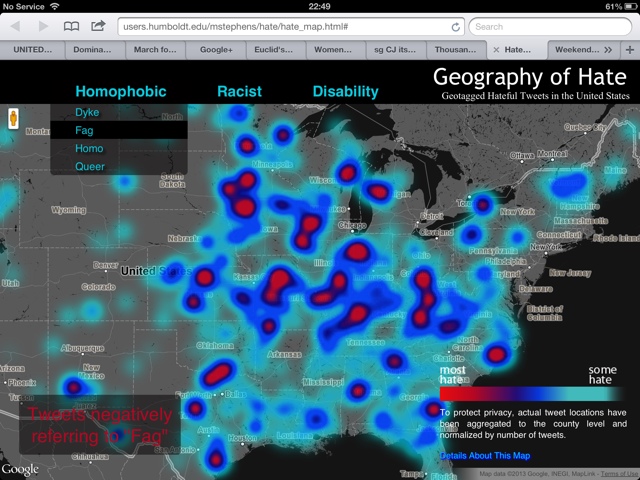
Task: Click the Houston label on map
Action: tap(242, 438)
